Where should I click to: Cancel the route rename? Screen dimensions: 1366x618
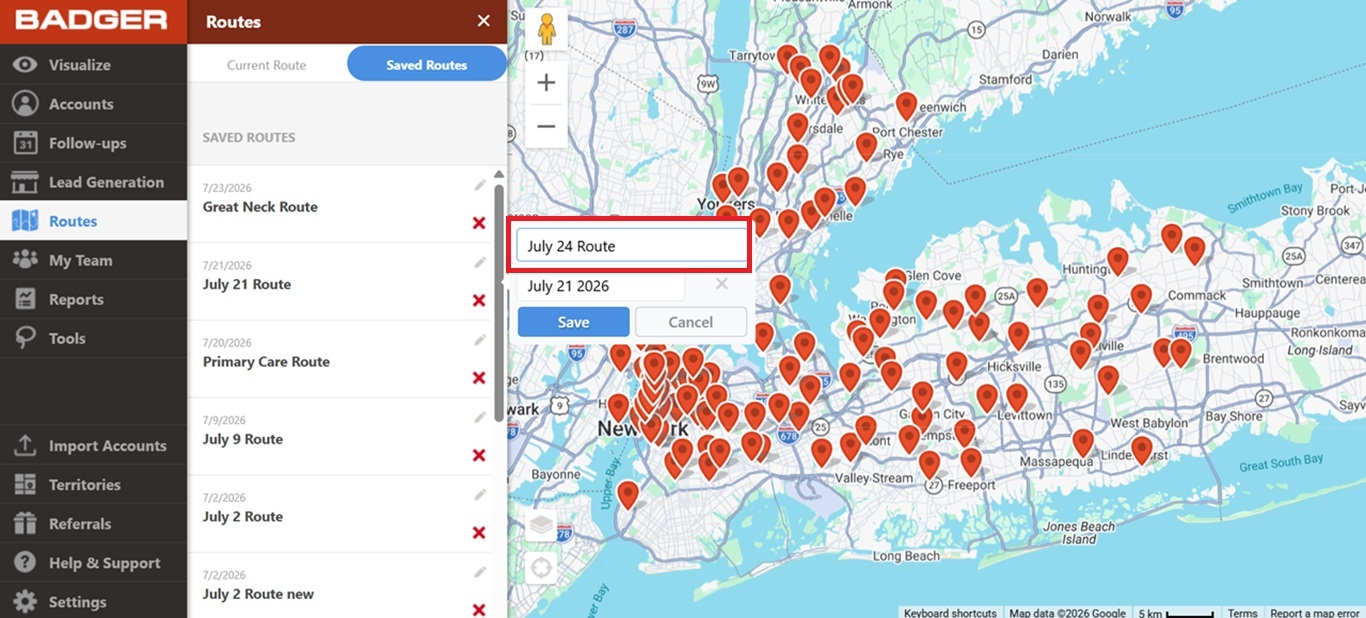point(691,322)
